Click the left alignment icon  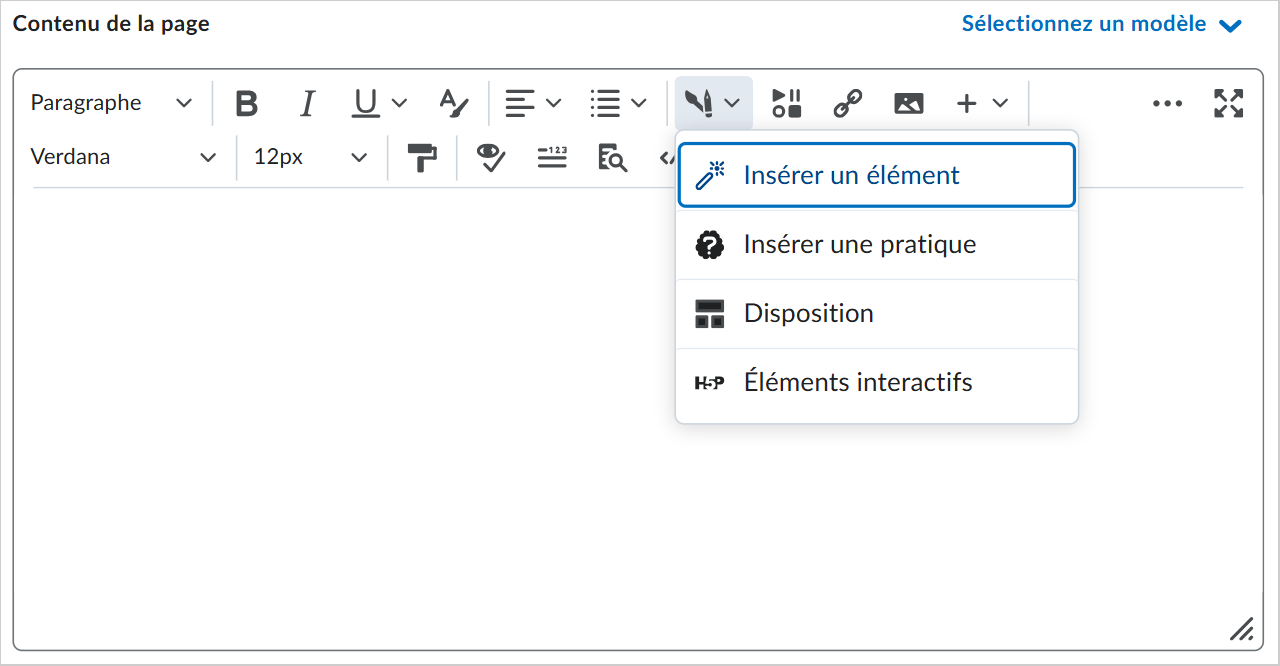coord(519,103)
